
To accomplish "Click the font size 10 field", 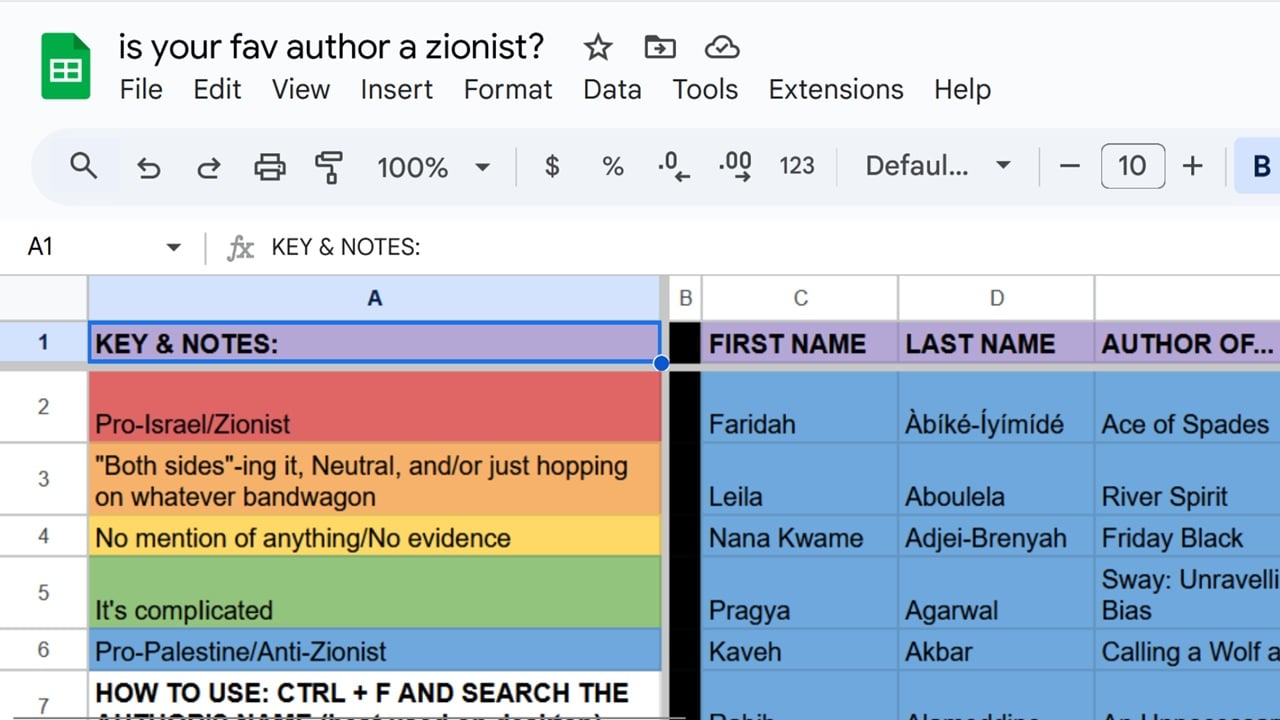I will [1132, 166].
